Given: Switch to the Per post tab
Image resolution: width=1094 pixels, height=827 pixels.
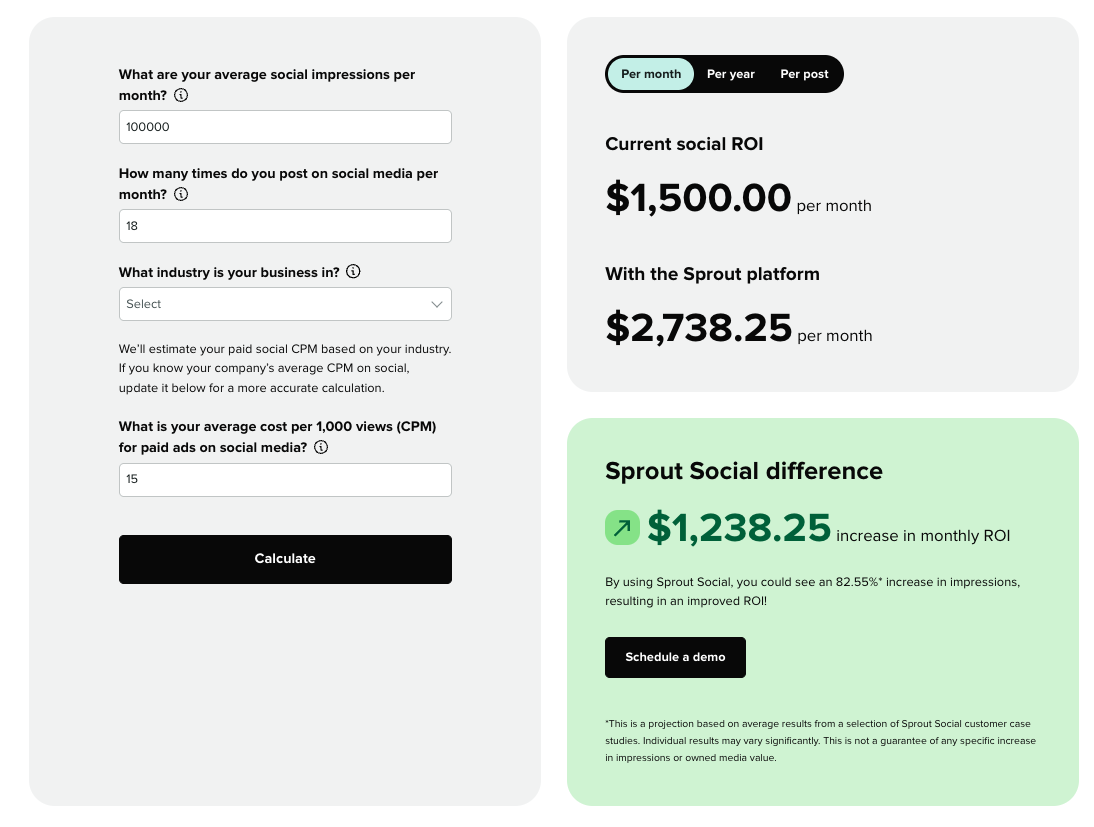Looking at the screenshot, I should pos(804,73).
